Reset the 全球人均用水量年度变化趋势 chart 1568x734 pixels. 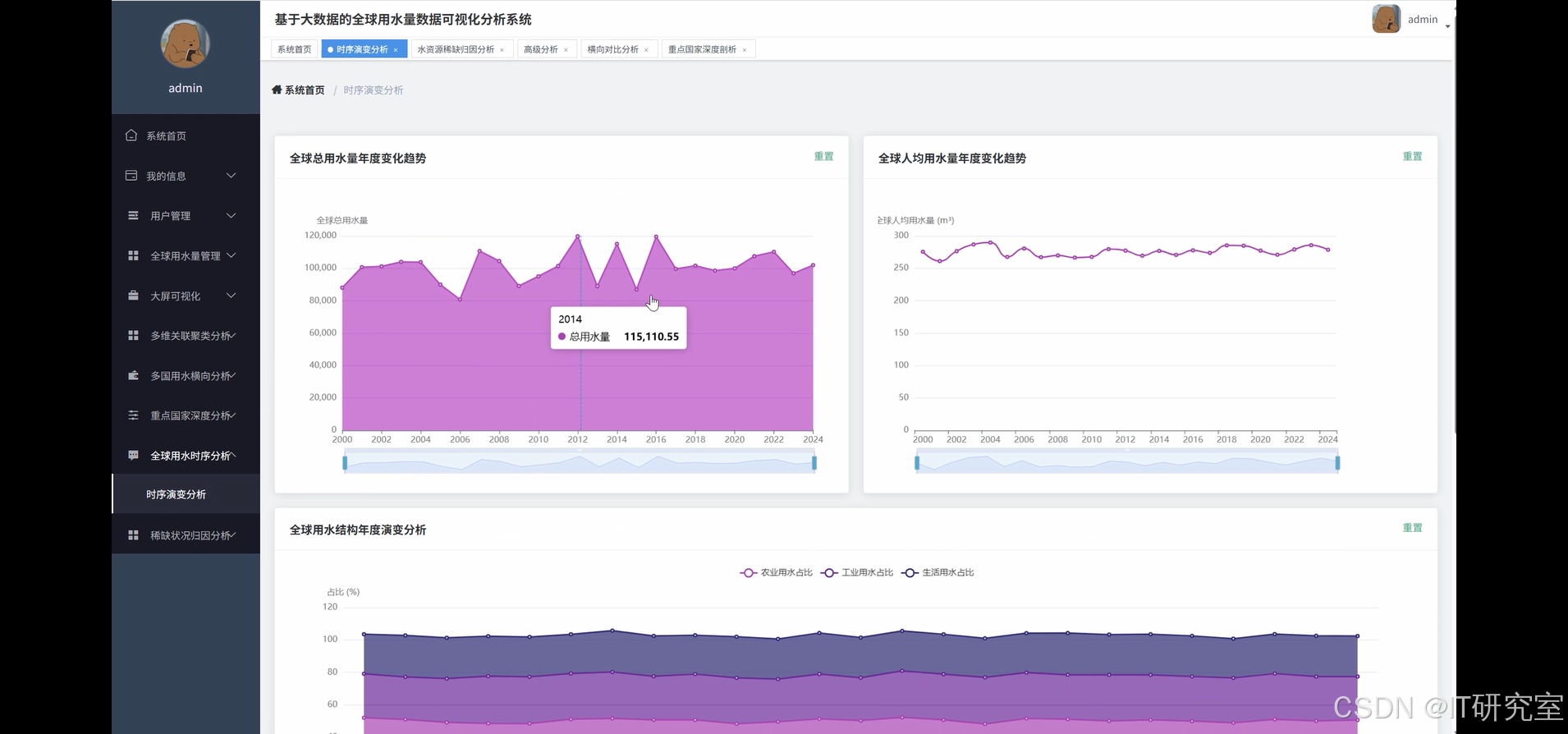pyautogui.click(x=1412, y=156)
